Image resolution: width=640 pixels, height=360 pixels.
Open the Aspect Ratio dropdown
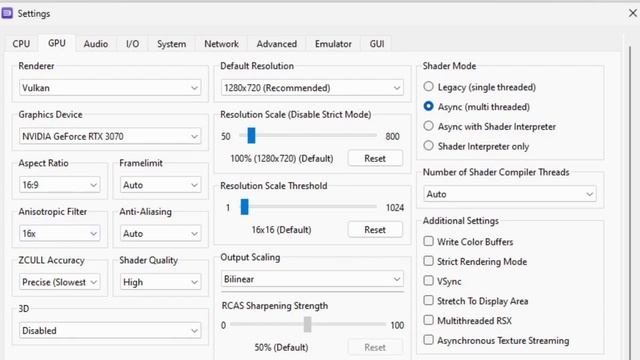59,185
